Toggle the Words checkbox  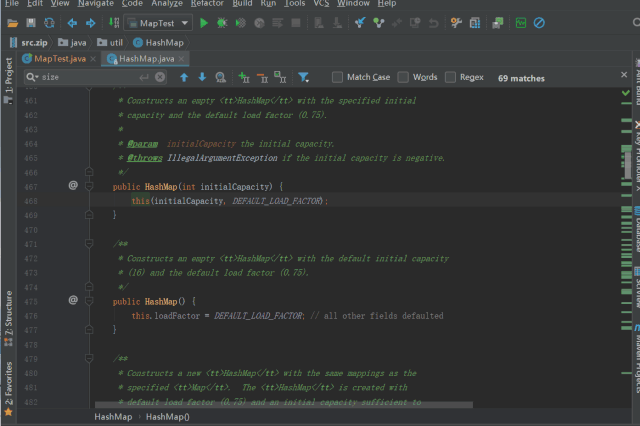click(x=403, y=77)
